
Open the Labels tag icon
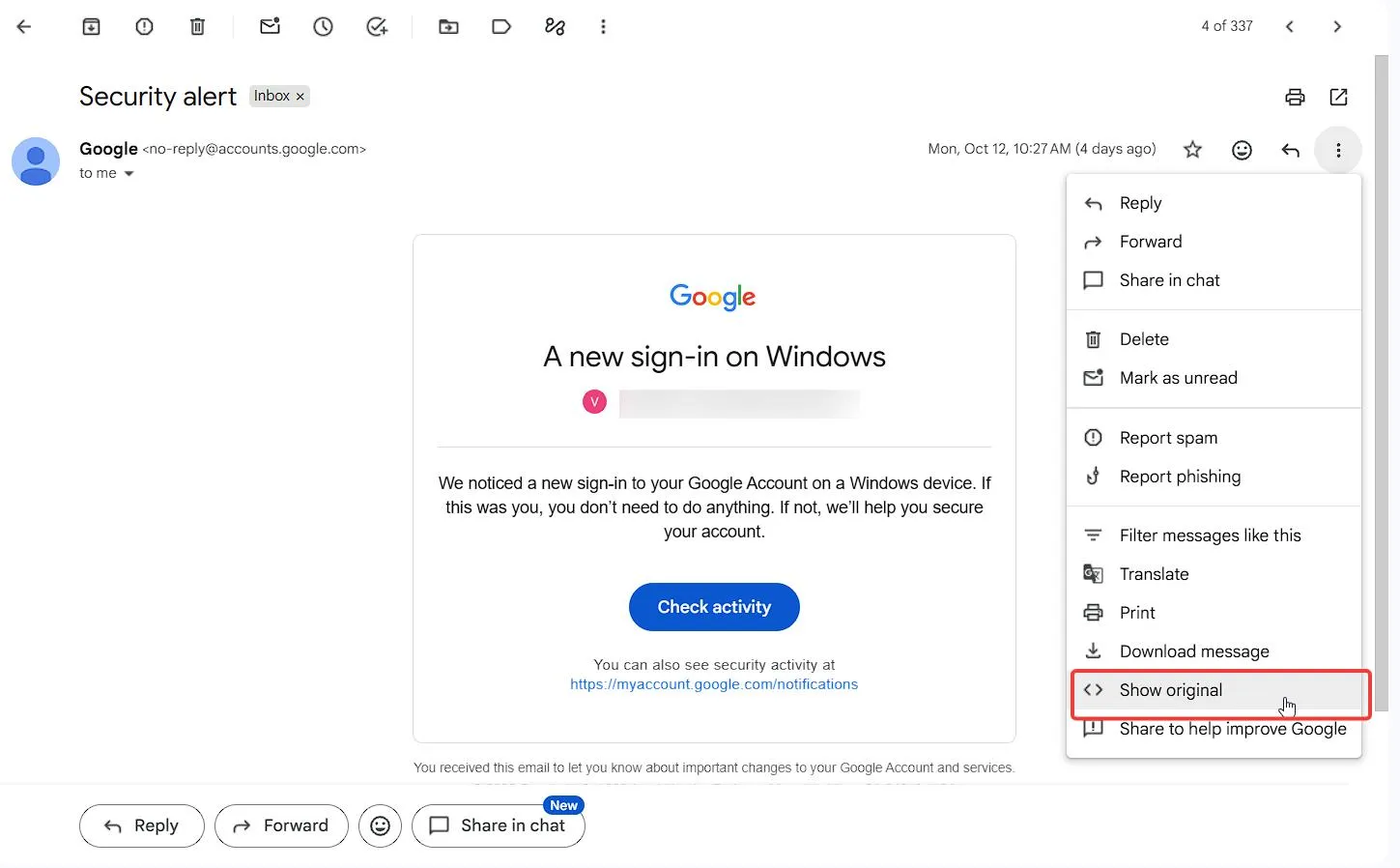pos(501,27)
